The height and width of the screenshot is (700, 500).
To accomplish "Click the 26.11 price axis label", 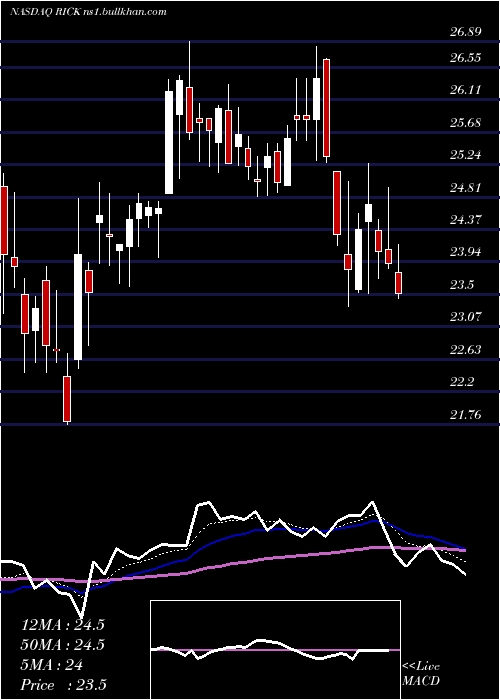I will click(465, 90).
